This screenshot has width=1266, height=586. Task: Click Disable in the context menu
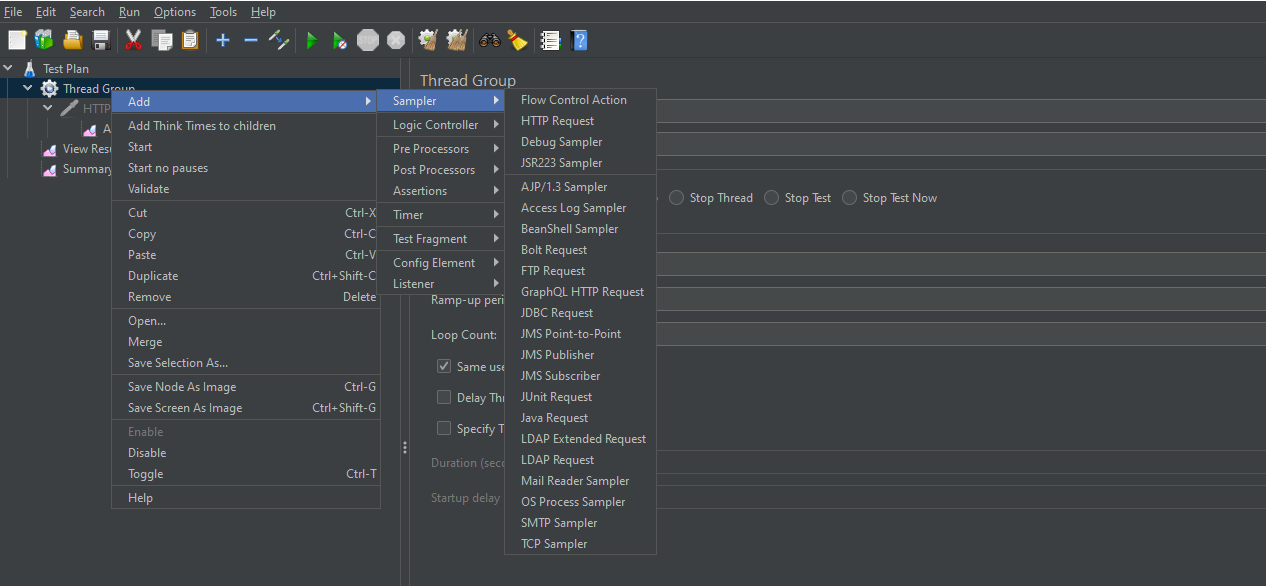(x=246, y=453)
